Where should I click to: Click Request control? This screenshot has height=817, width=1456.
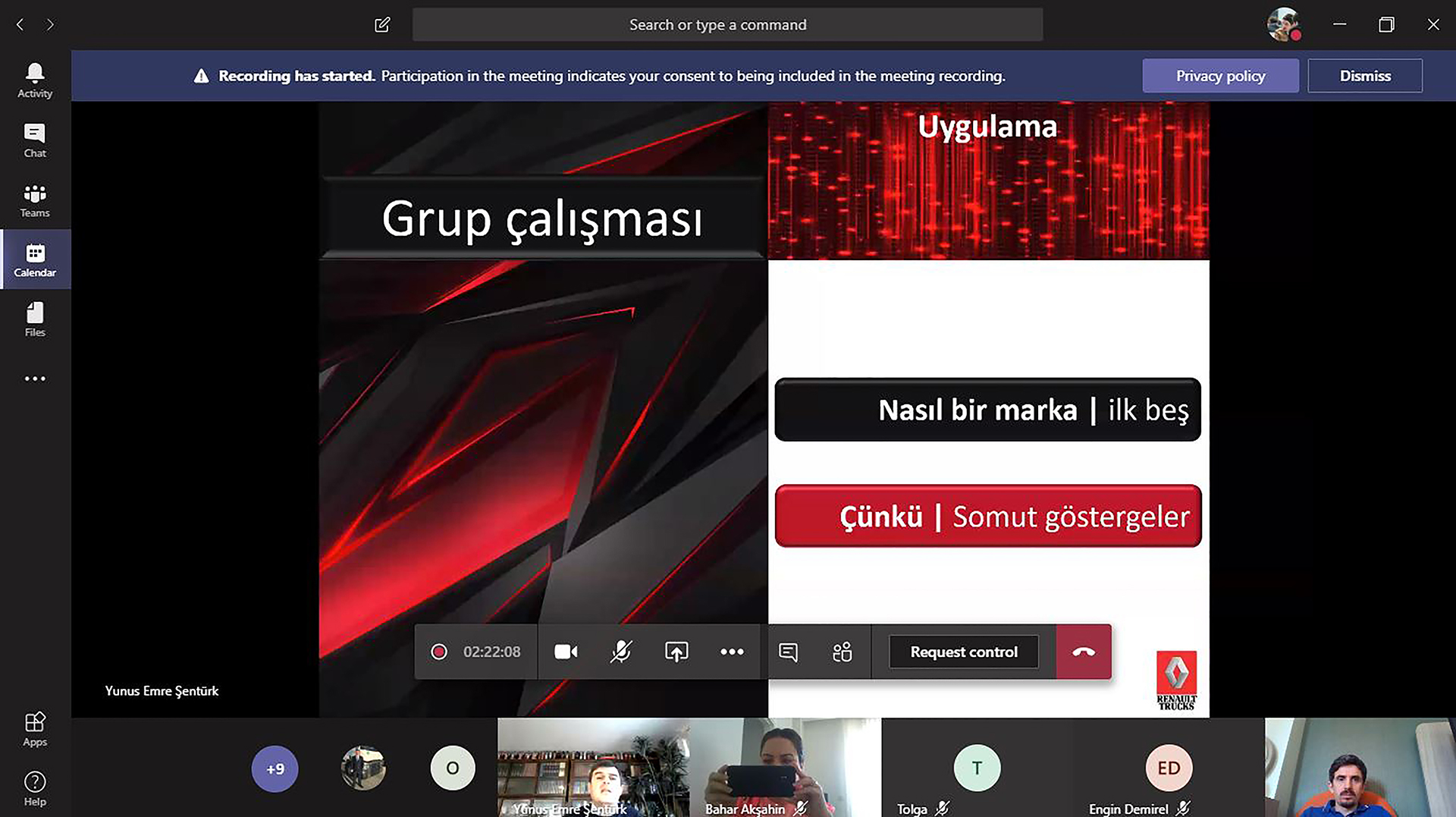point(963,651)
